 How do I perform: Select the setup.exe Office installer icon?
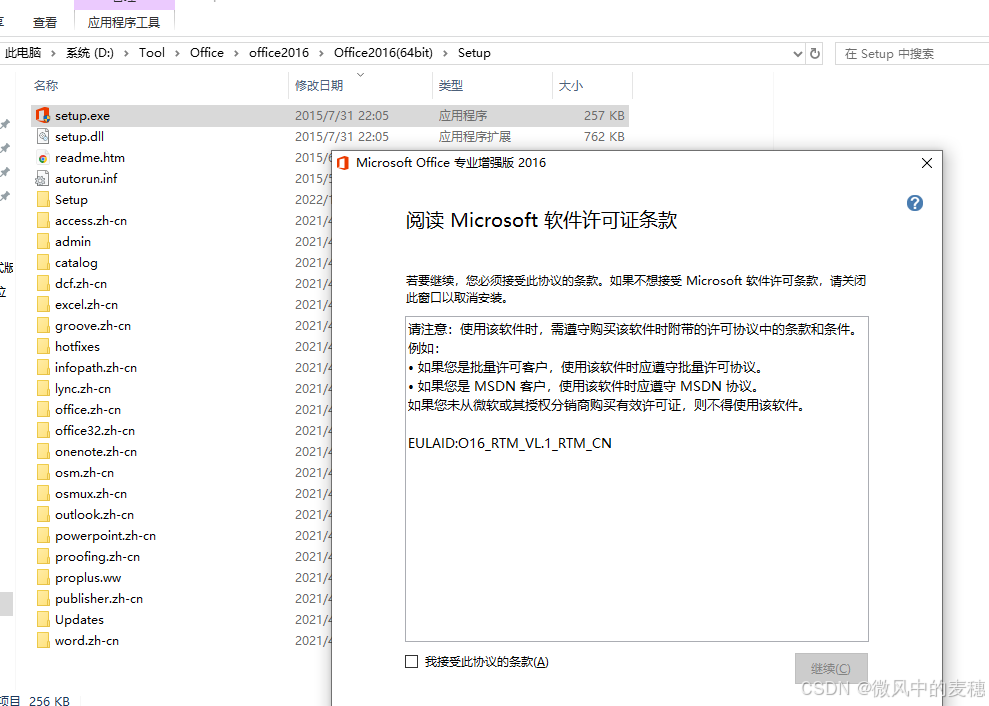pyautogui.click(x=43, y=115)
